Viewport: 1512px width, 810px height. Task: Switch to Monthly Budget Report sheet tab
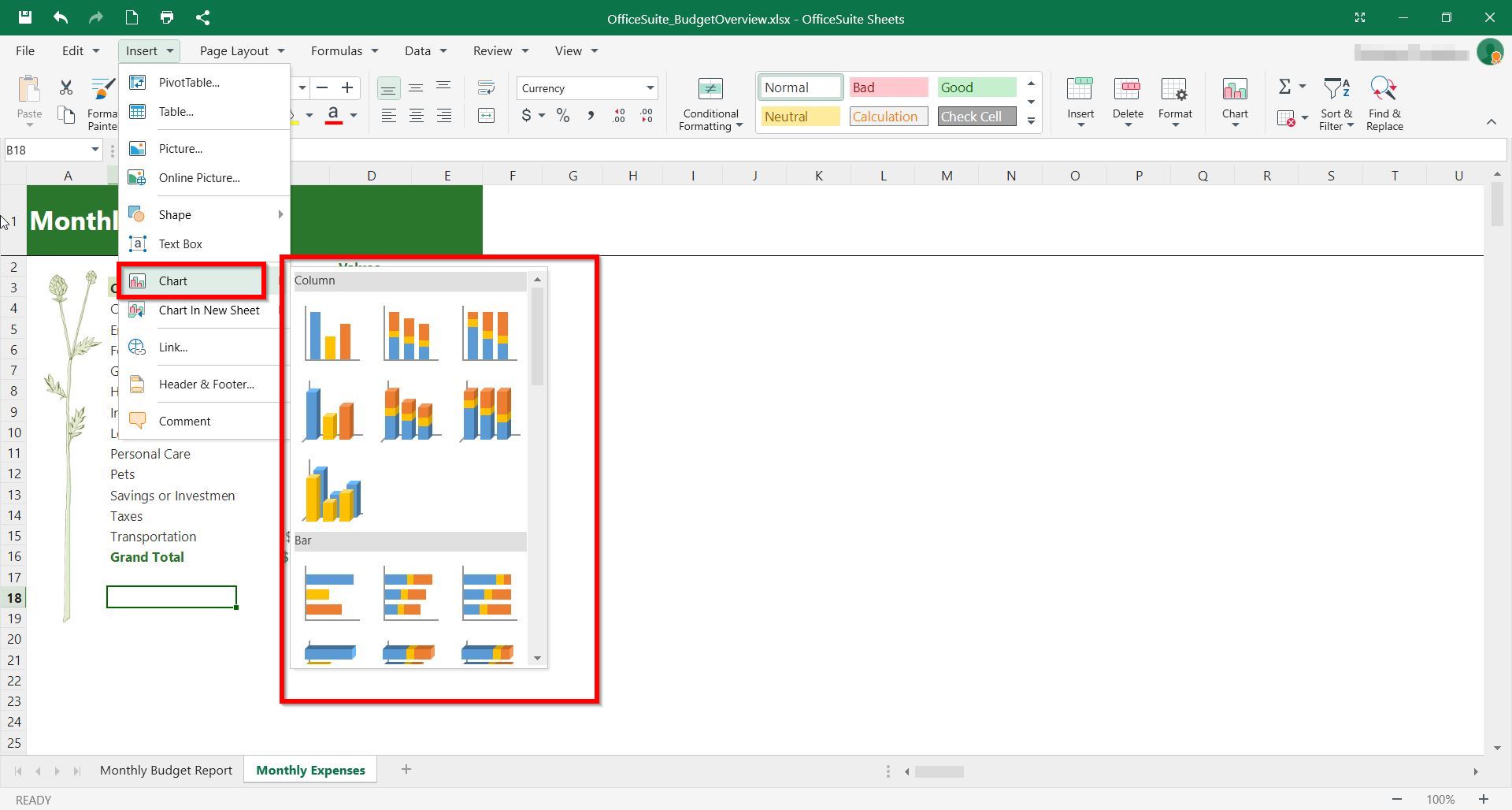coord(166,770)
